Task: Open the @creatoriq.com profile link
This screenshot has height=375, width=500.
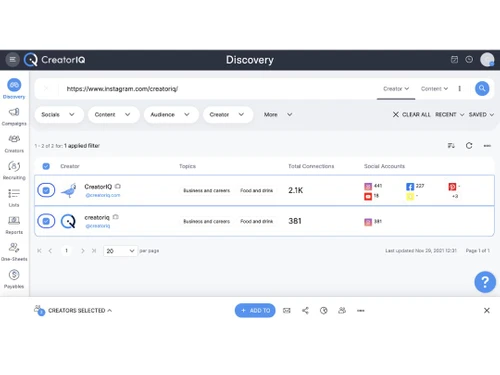Action: pos(103,195)
